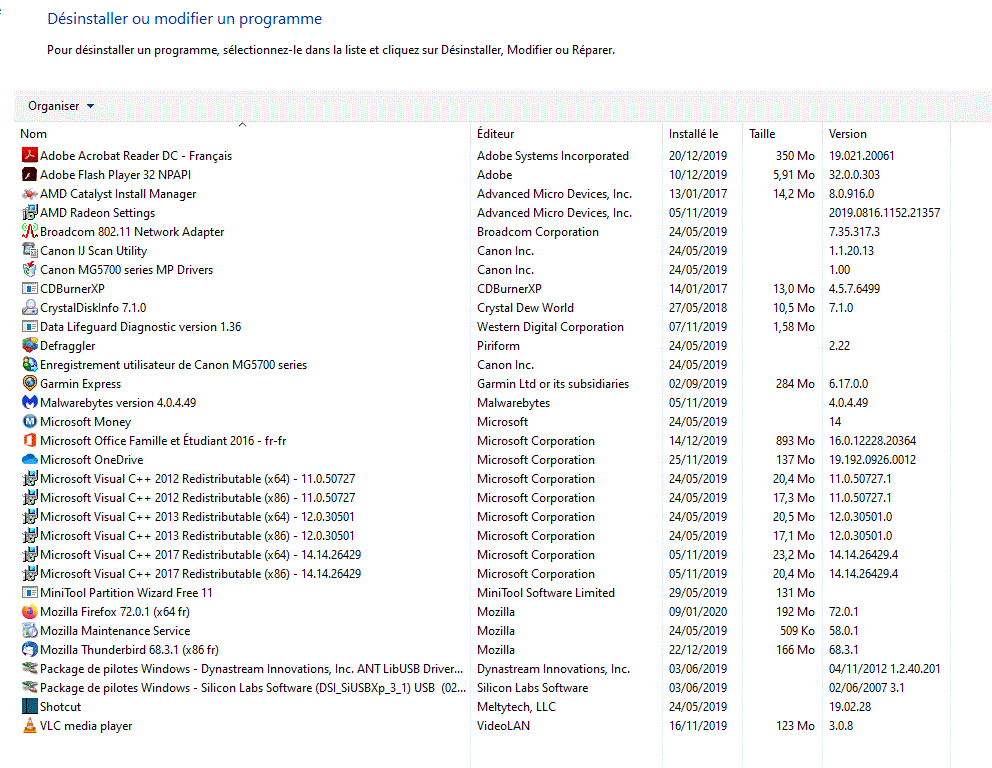Click the Malwarebytes icon
This screenshot has height=768, width=992.
click(x=30, y=402)
